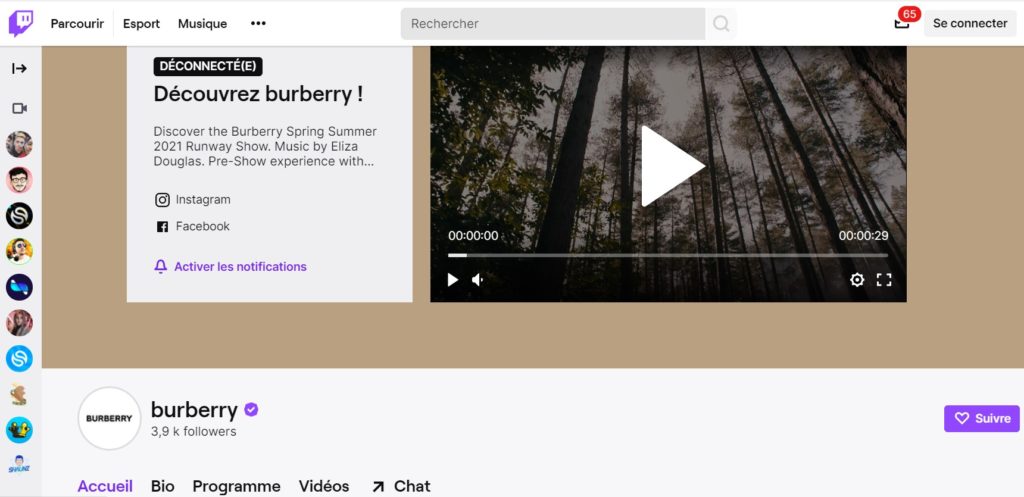Click the large play button on video
This screenshot has width=1024, height=497.
pos(670,166)
